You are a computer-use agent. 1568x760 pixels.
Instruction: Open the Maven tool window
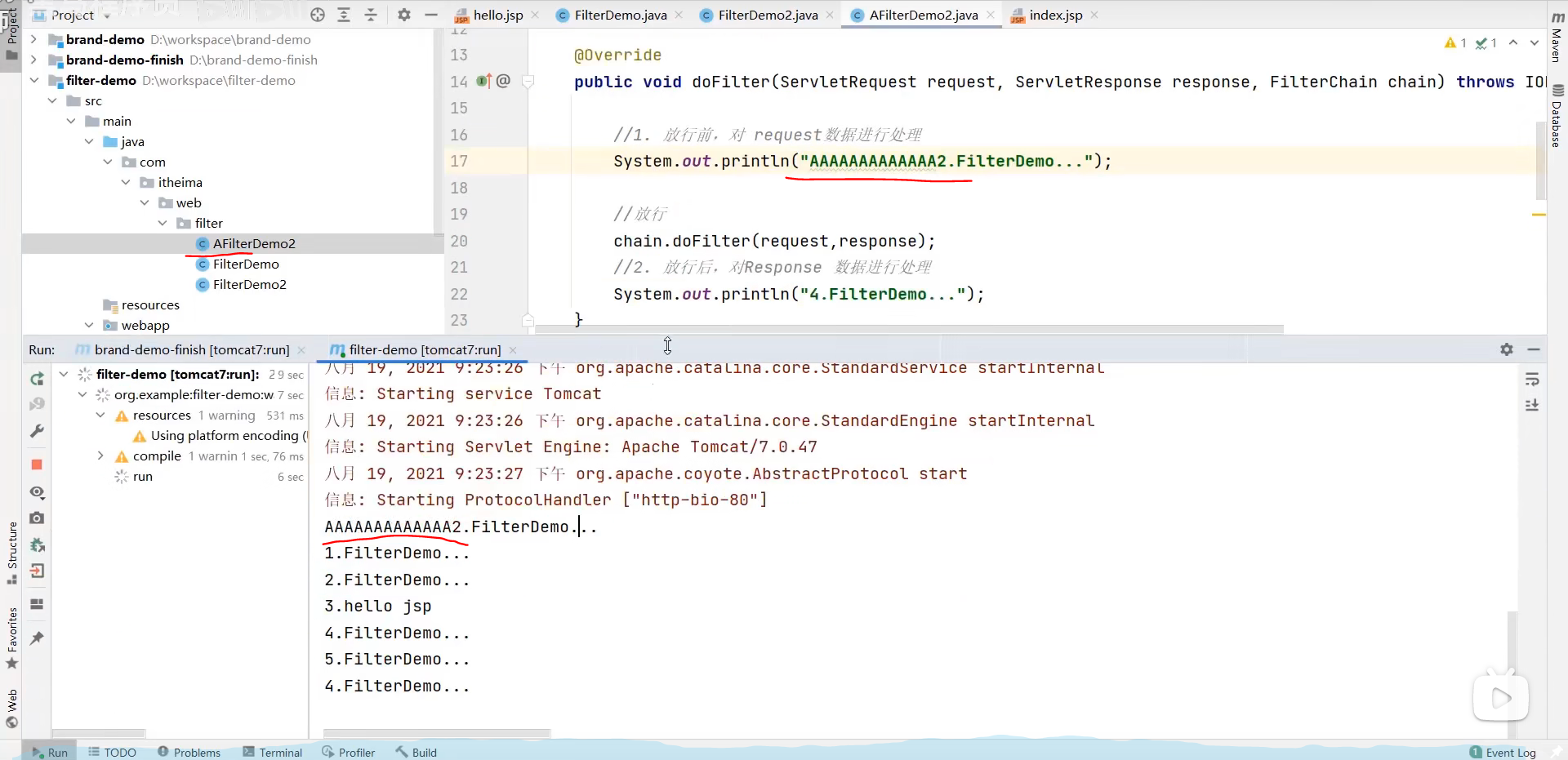click(x=1557, y=37)
